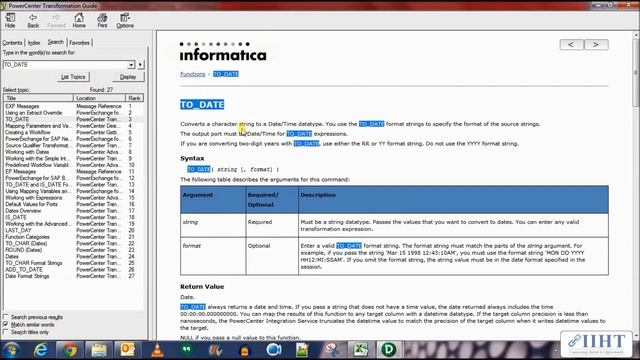Viewport: 640px width, 360px height.
Task: Open Google Chrome from the taskbar
Action: [x=69, y=350]
